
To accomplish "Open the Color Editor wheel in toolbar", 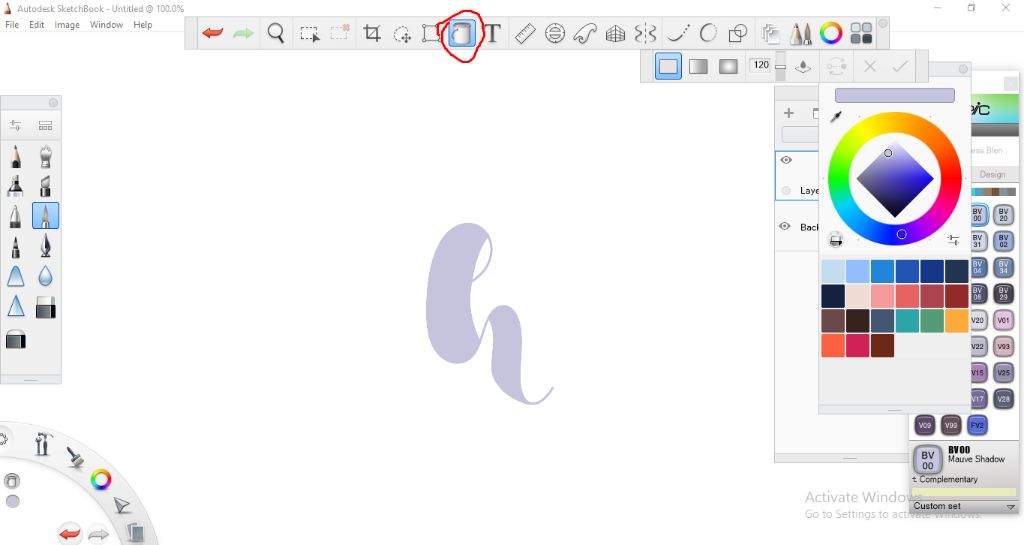I will [x=831, y=33].
